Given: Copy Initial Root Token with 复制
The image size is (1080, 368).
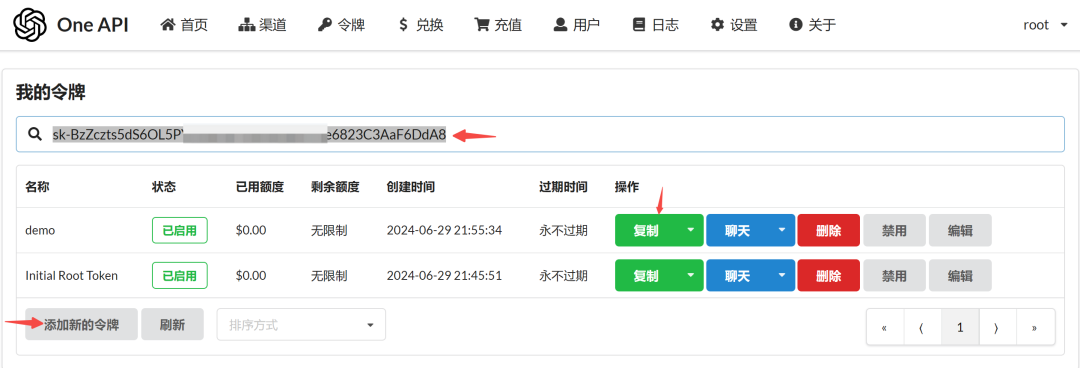Looking at the screenshot, I should click(646, 276).
